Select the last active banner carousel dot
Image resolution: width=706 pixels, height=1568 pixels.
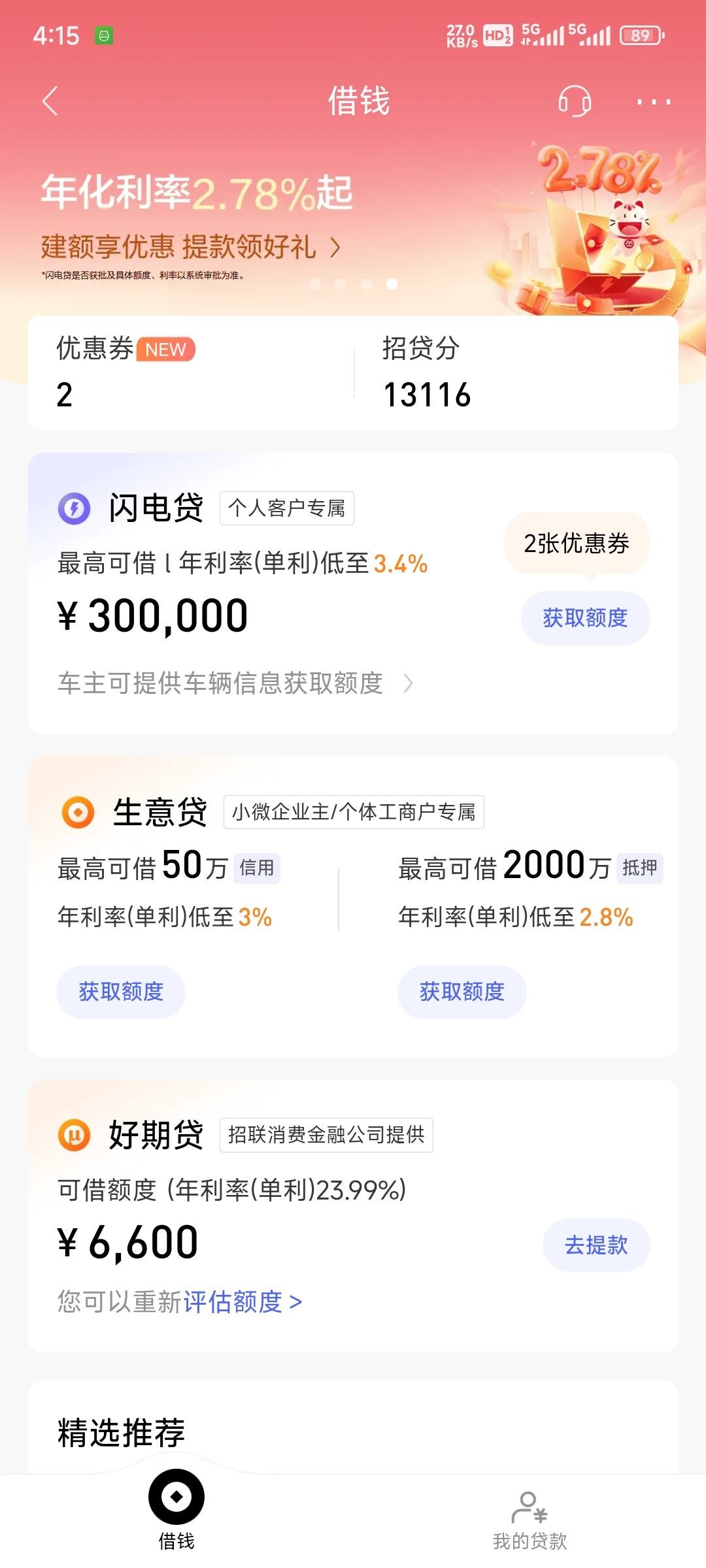point(392,284)
